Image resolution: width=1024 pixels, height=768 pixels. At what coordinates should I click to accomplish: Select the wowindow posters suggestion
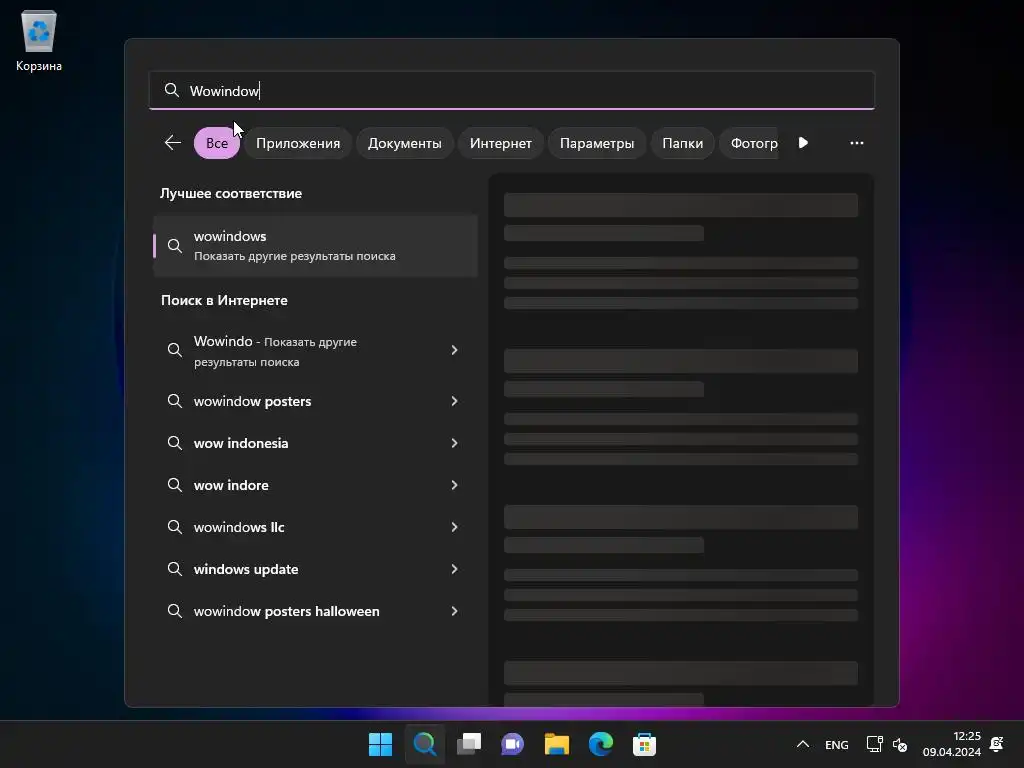pyautogui.click(x=315, y=401)
